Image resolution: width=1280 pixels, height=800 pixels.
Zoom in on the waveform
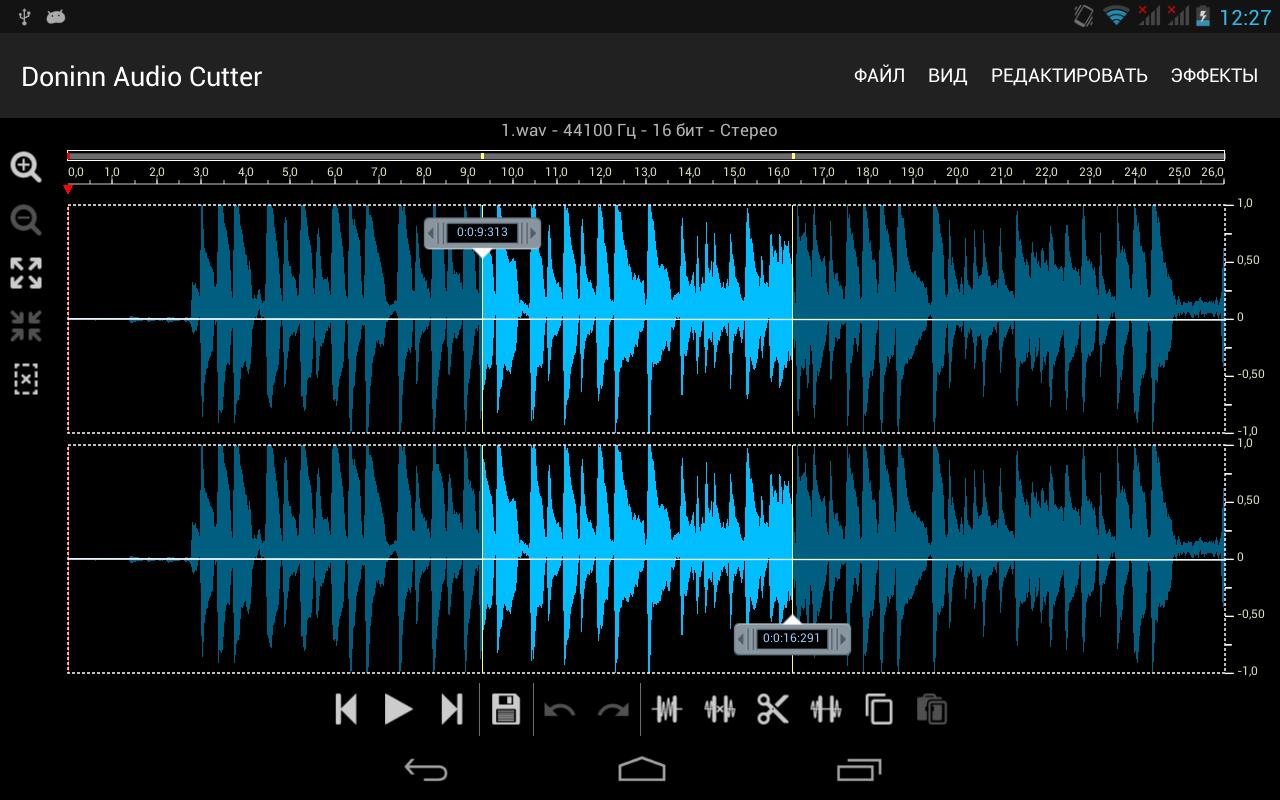(26, 167)
